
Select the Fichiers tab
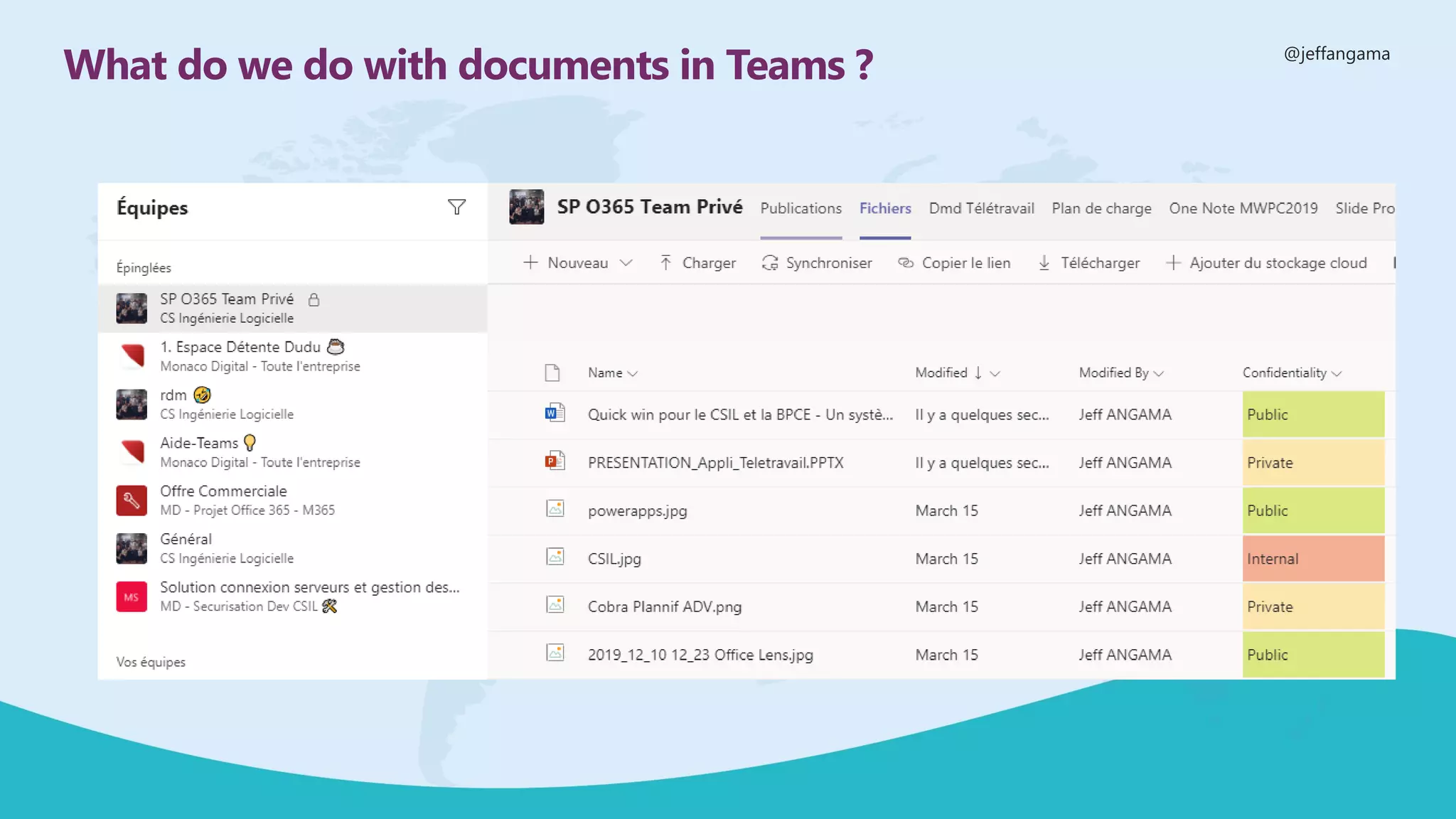tap(885, 208)
